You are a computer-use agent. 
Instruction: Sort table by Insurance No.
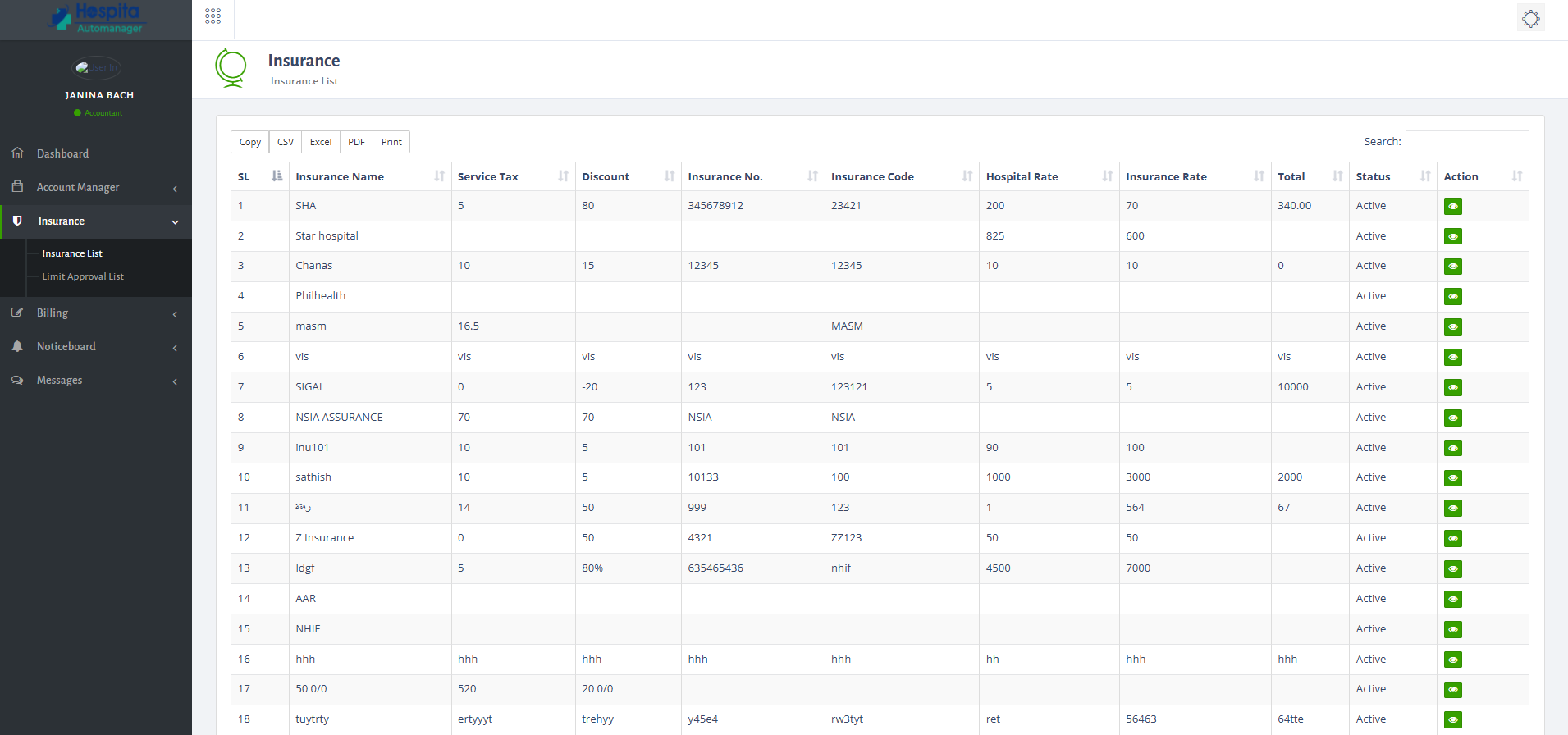tap(752, 176)
